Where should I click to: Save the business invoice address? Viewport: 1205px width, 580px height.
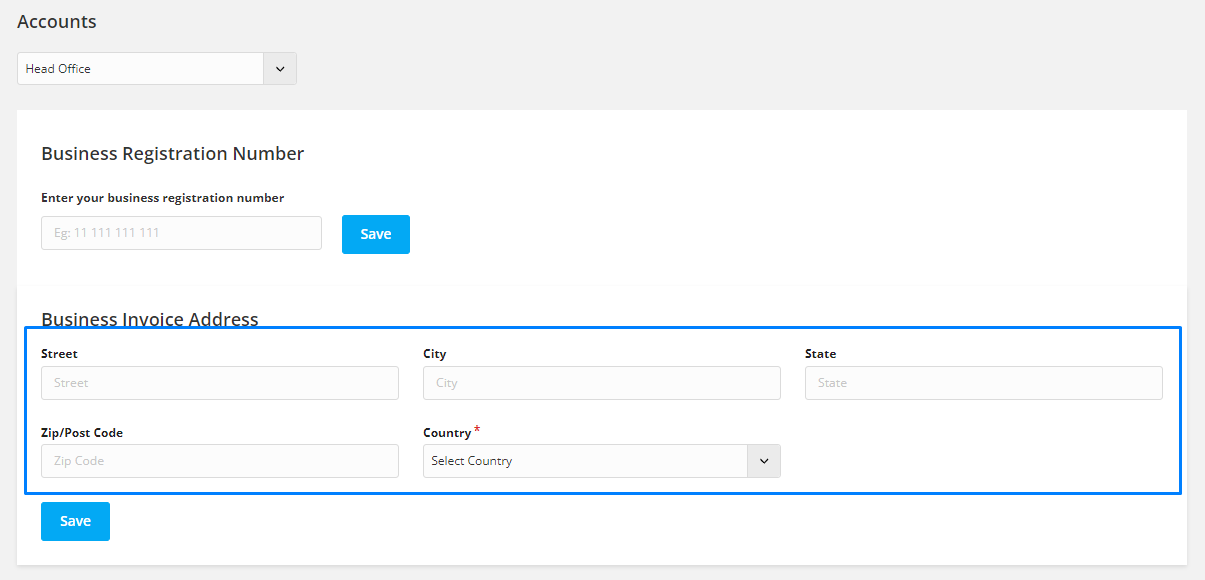pos(75,521)
